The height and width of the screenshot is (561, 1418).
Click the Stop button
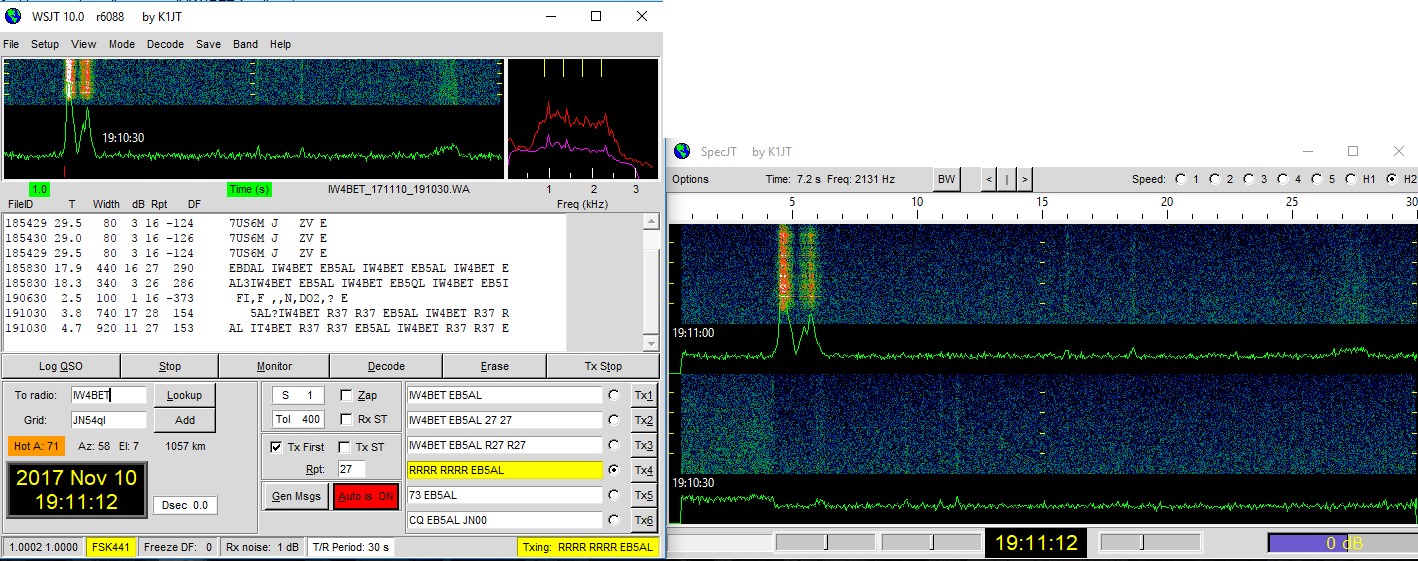coord(170,366)
